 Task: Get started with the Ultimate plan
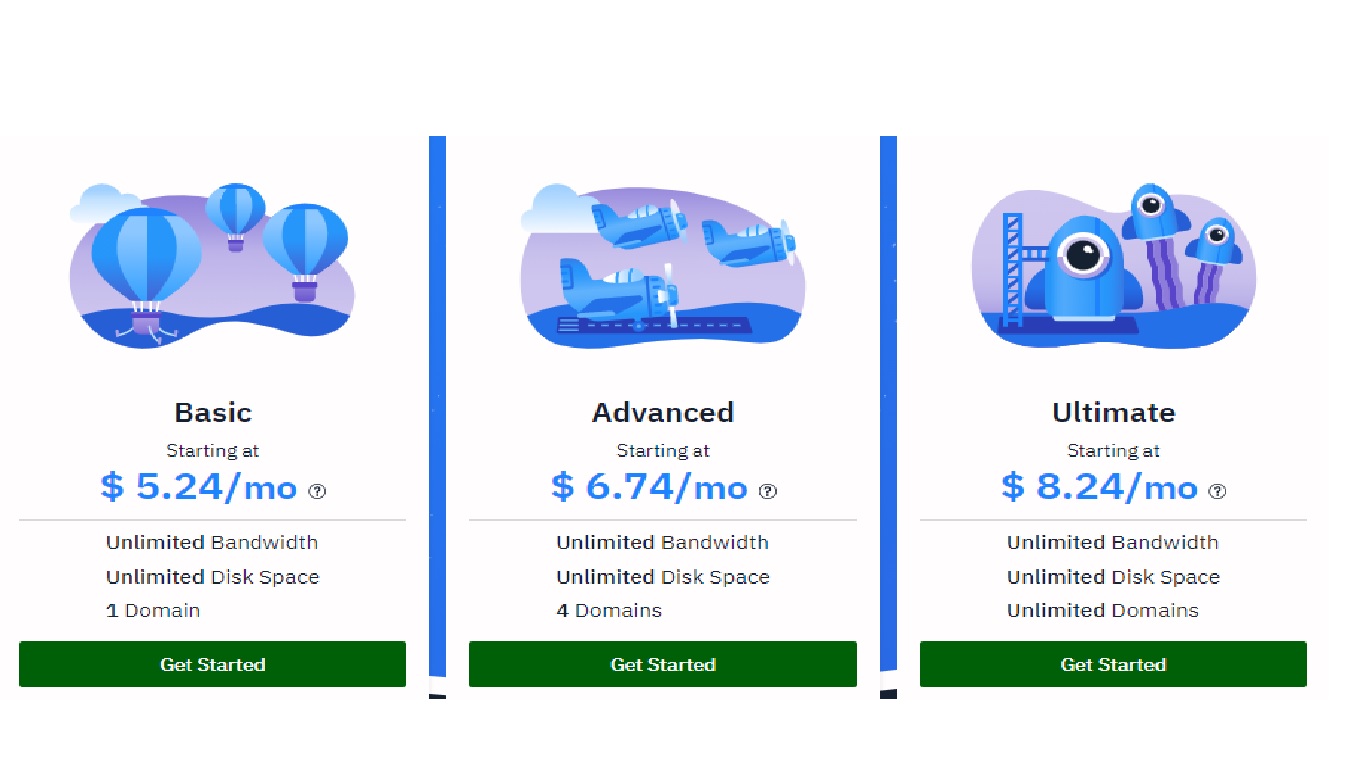pyautogui.click(x=1113, y=664)
